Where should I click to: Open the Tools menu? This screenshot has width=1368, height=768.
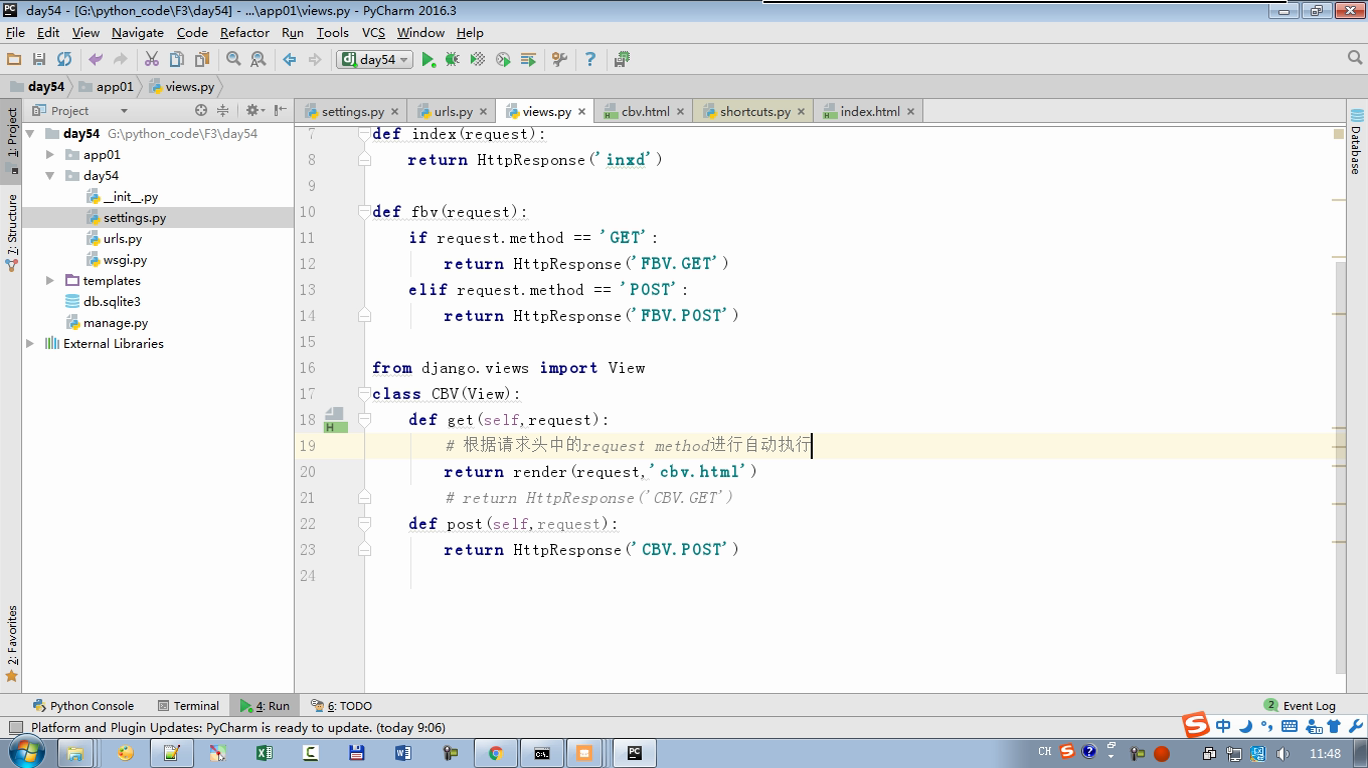click(332, 33)
